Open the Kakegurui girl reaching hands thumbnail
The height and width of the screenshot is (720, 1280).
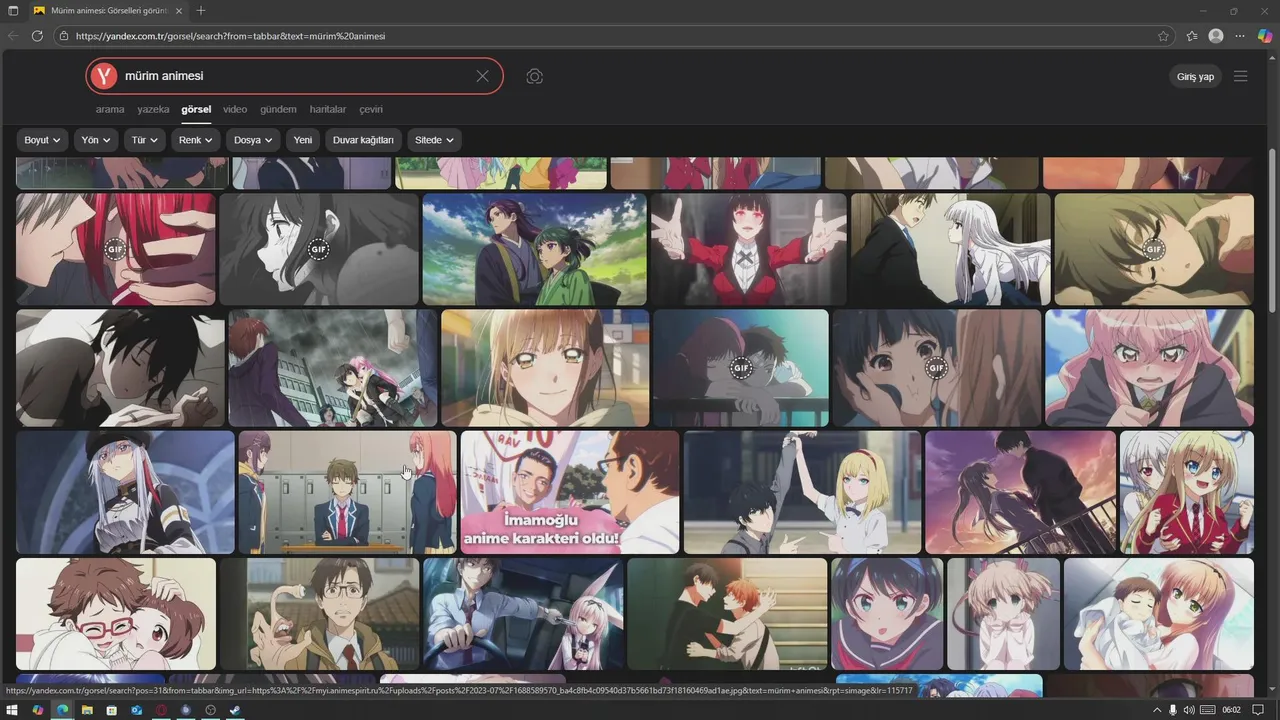pos(748,249)
